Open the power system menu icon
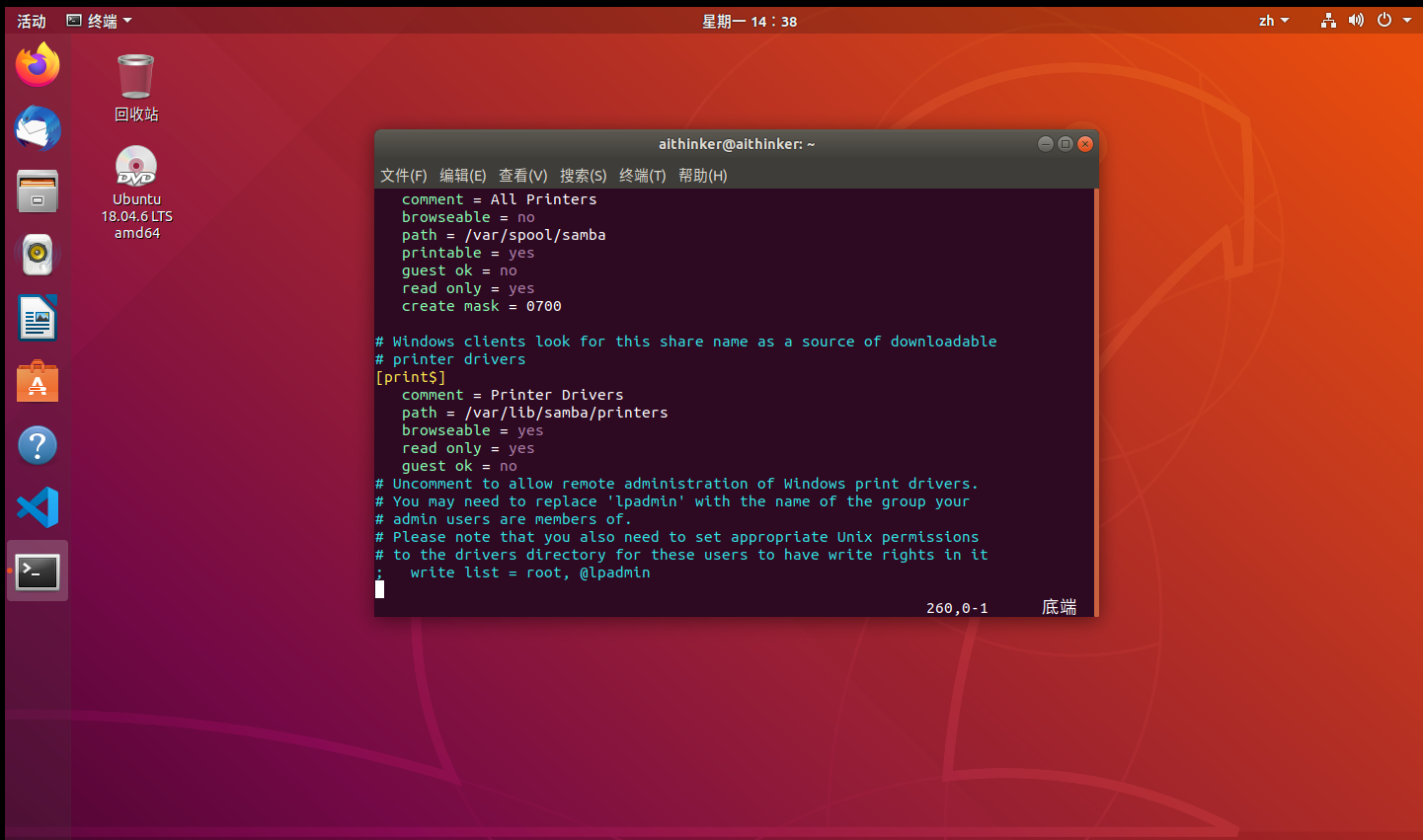 pos(1384,21)
